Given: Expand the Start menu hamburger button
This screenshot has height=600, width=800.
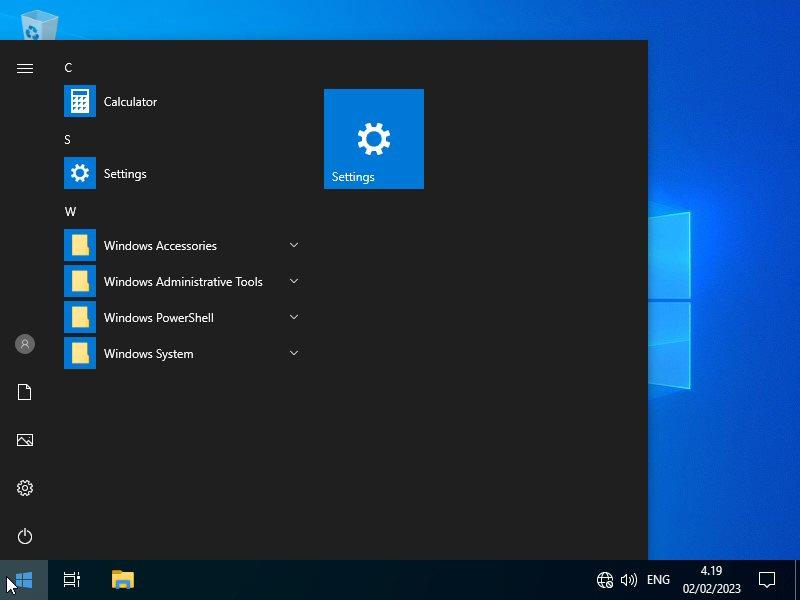Looking at the screenshot, I should [x=24, y=68].
